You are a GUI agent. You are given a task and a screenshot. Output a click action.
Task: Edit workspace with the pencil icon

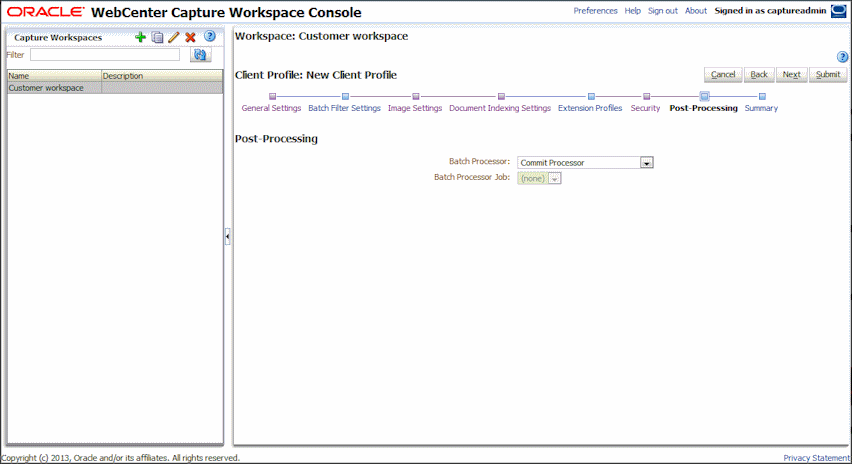click(x=173, y=37)
